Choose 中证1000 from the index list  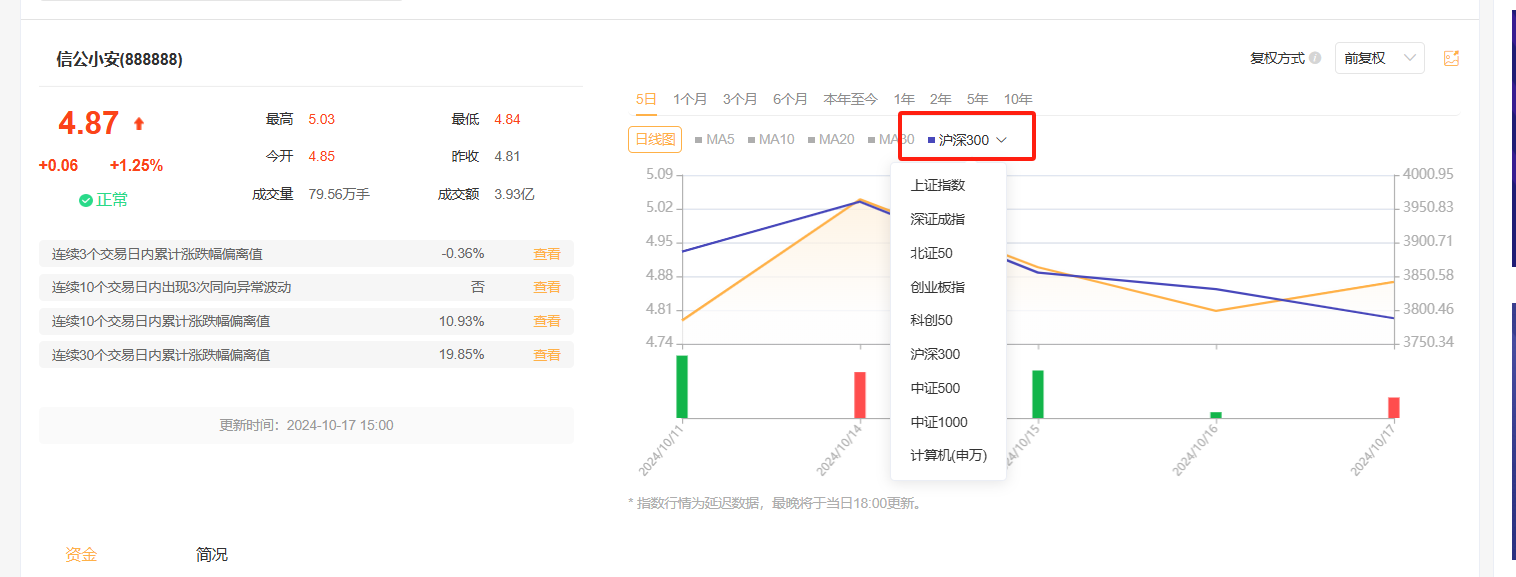click(948, 422)
